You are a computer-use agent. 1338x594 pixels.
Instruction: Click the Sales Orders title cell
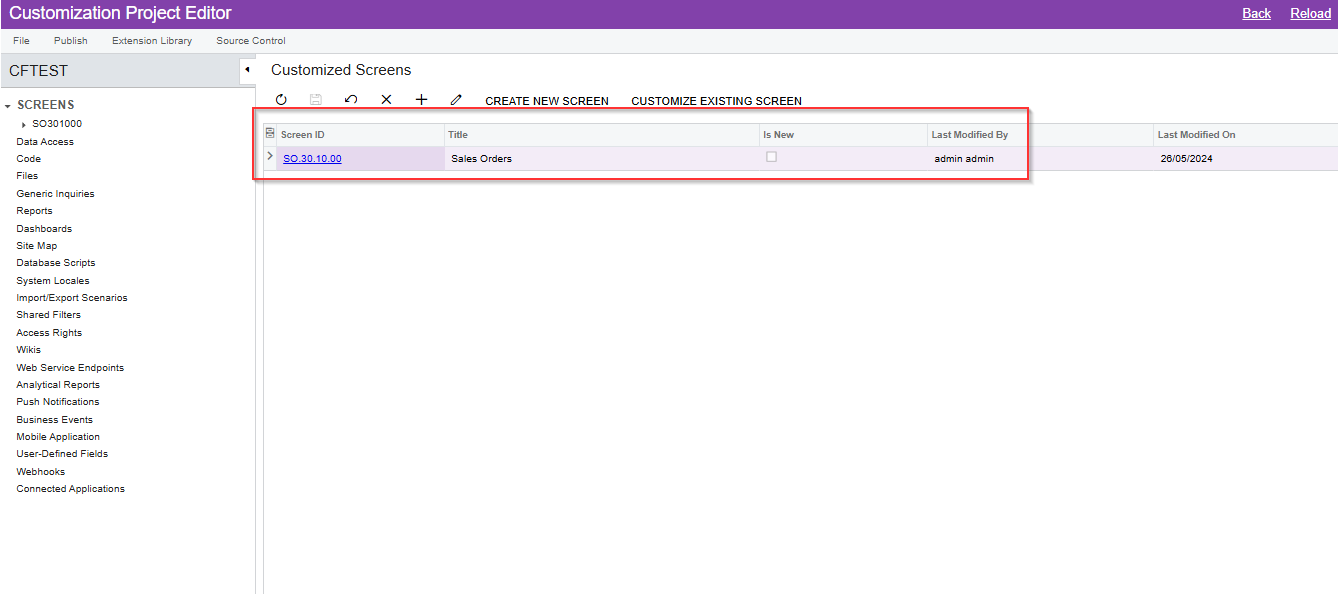click(602, 158)
